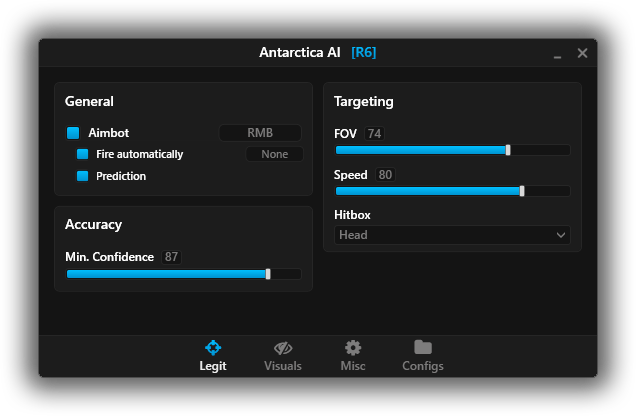The height and width of the screenshot is (416, 636).
Task: Click the None keybind for Fire automatically
Action: 274,154
